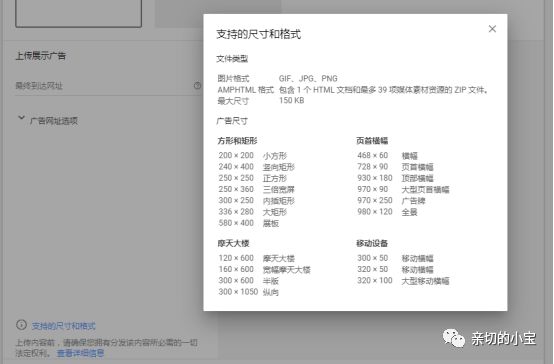This screenshot has height=364, width=554.
Task: Click the 200 × 200 小方形 row
Action: pyautogui.click(x=253, y=155)
